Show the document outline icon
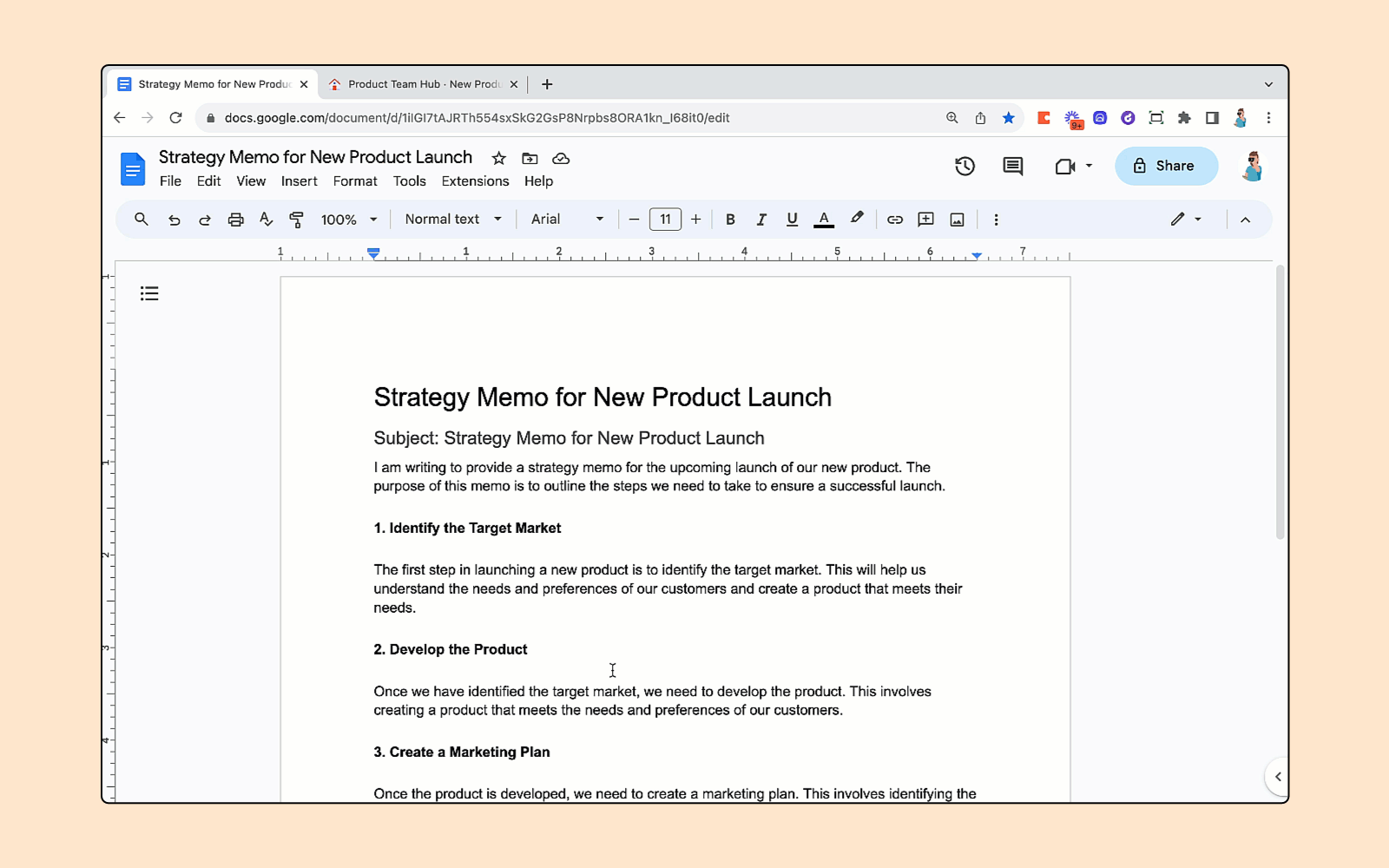 [149, 293]
